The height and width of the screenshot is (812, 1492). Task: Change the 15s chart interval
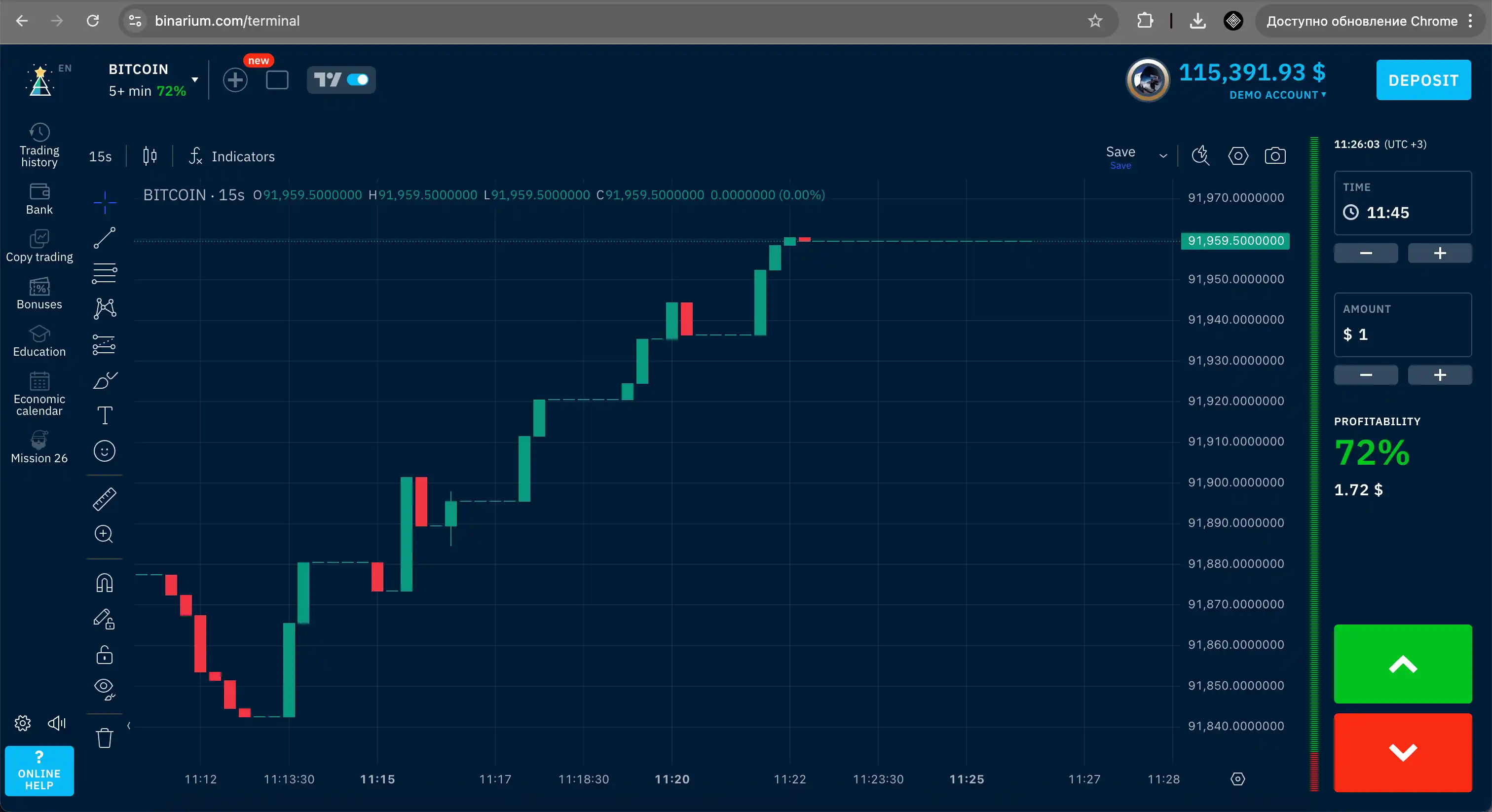(x=100, y=156)
